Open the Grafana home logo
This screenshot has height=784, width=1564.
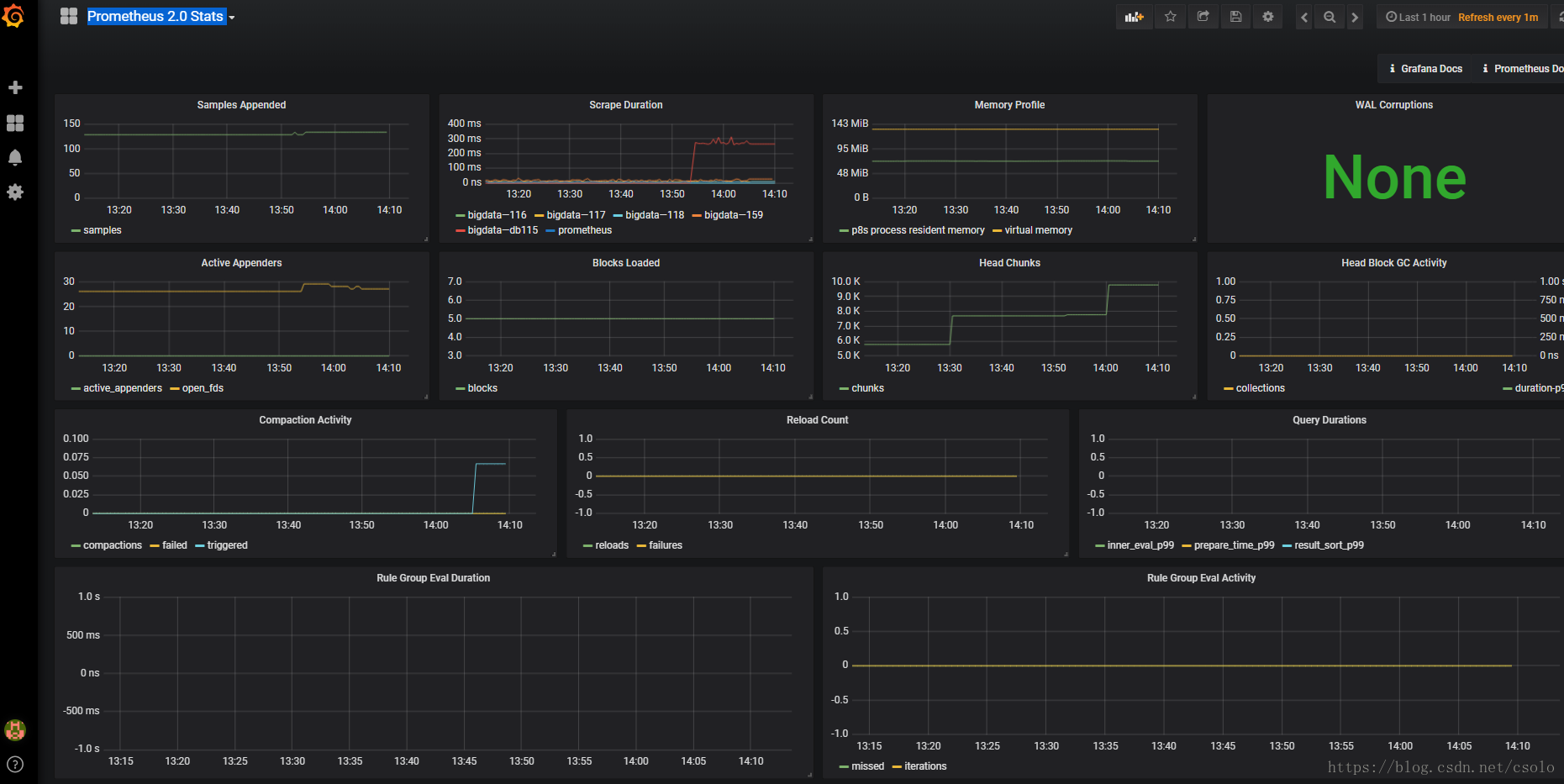pyautogui.click(x=13, y=16)
